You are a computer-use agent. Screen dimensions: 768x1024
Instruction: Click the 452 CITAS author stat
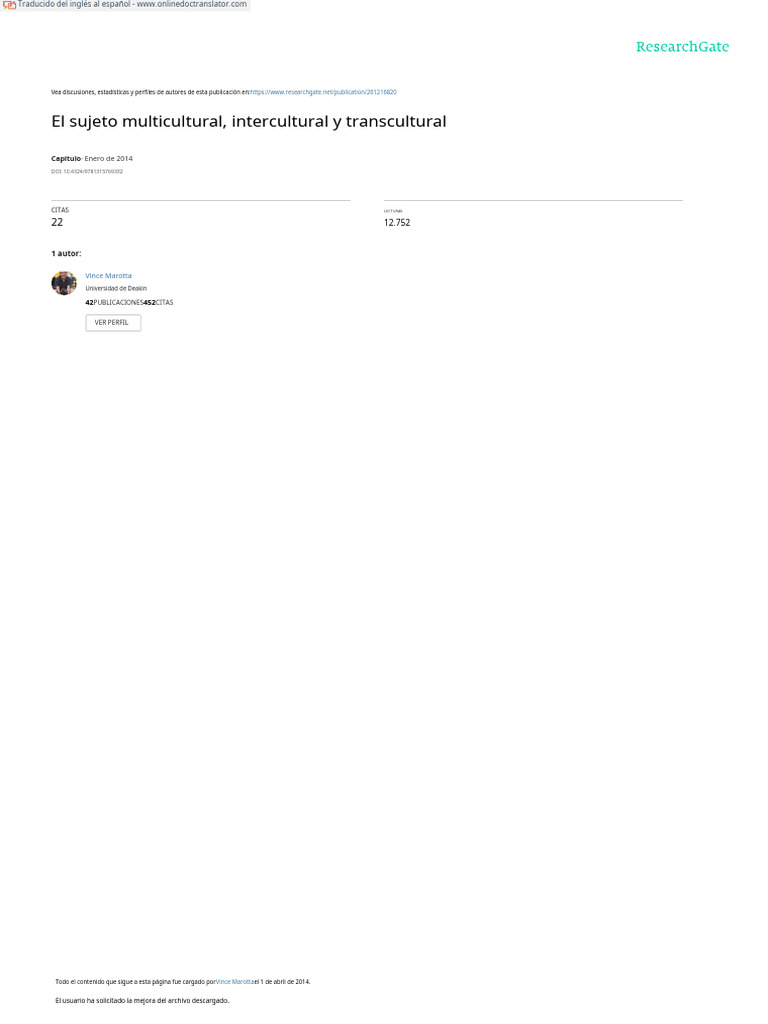pyautogui.click(x=159, y=302)
